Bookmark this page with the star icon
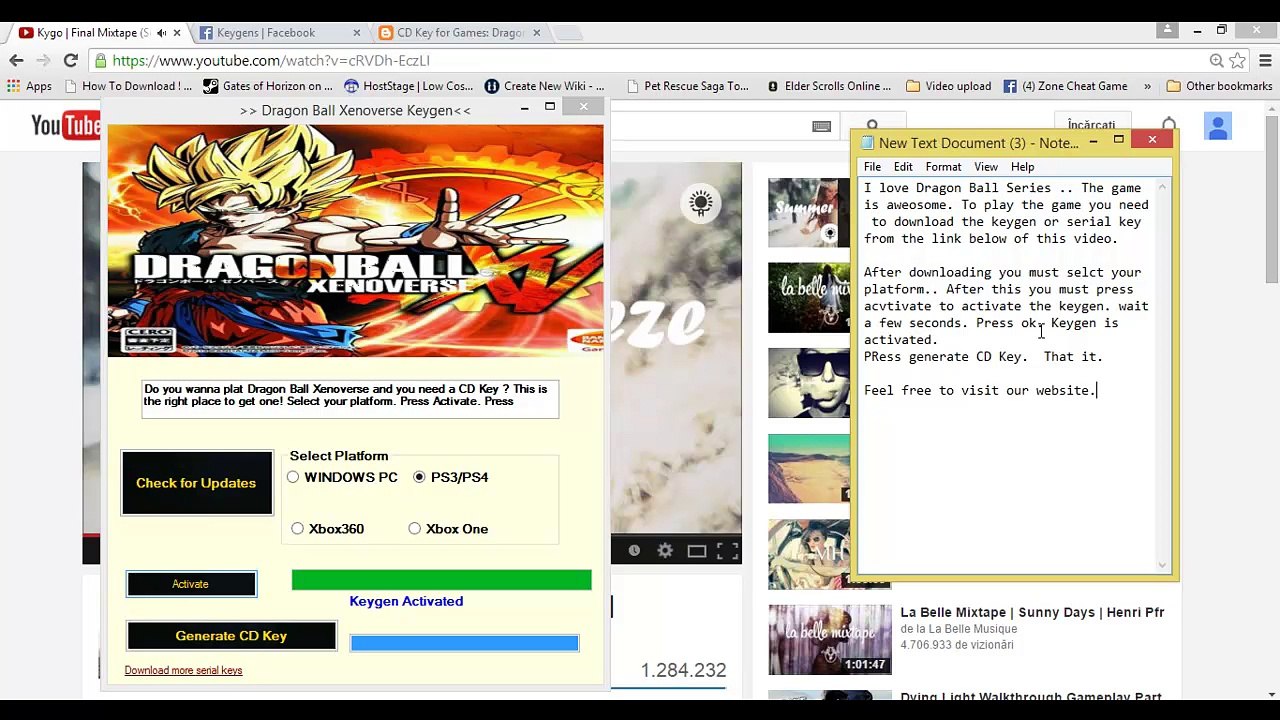The height and width of the screenshot is (720, 1280). coord(1238,60)
